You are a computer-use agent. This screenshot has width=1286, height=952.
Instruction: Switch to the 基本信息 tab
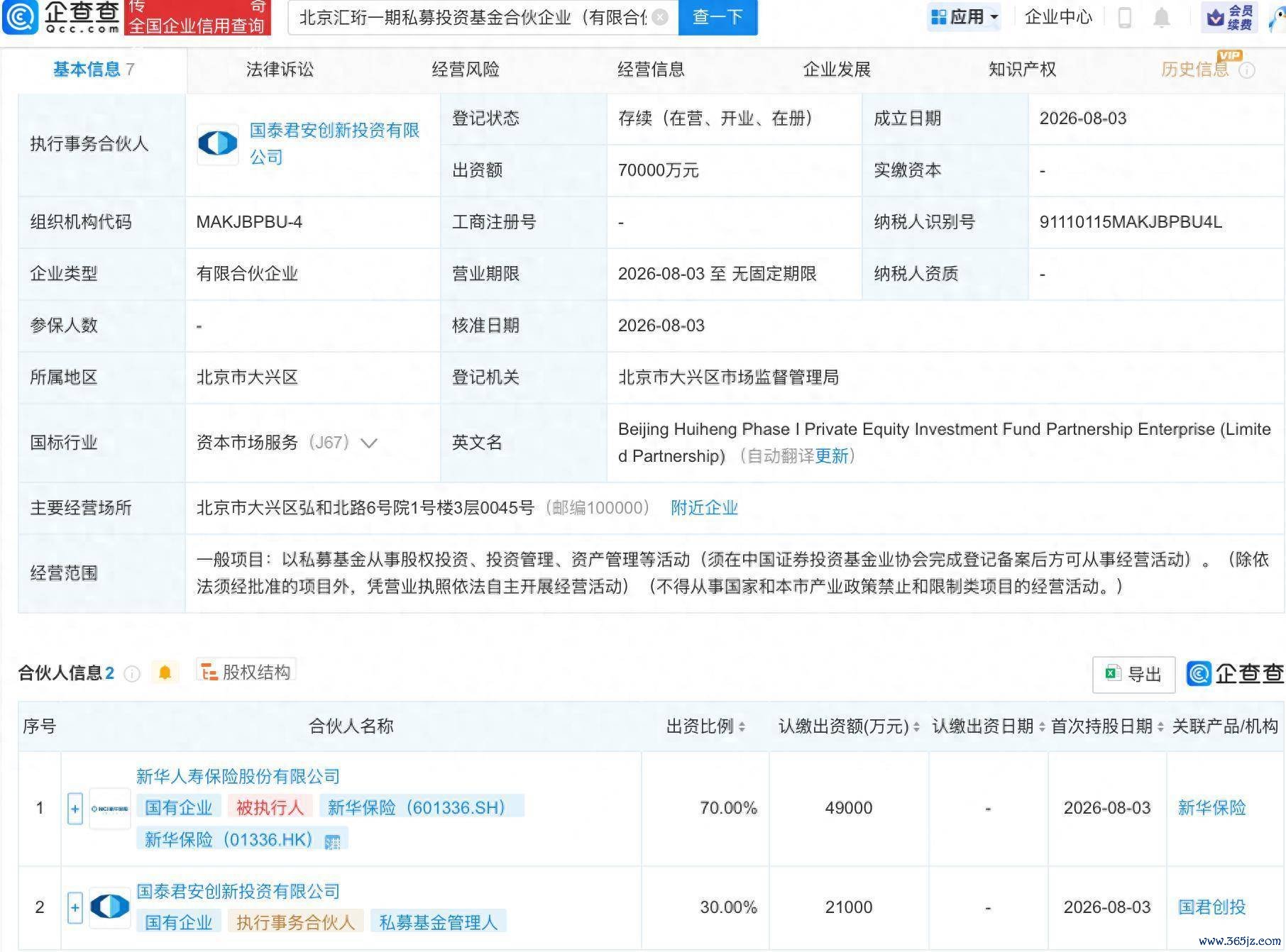pos(93,69)
